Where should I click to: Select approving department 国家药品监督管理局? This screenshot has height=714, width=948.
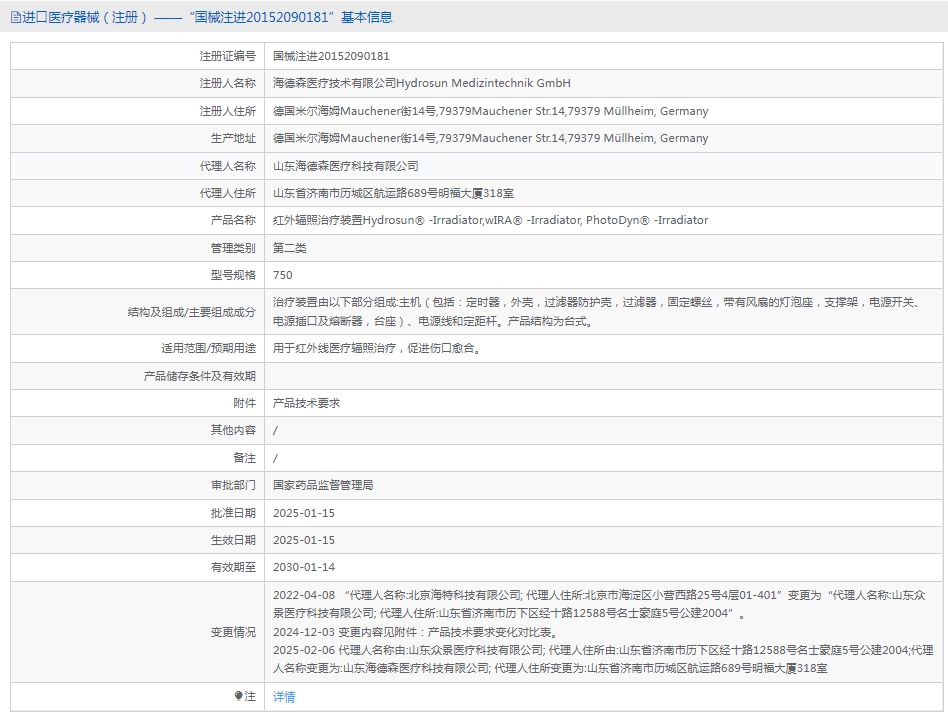pos(323,485)
